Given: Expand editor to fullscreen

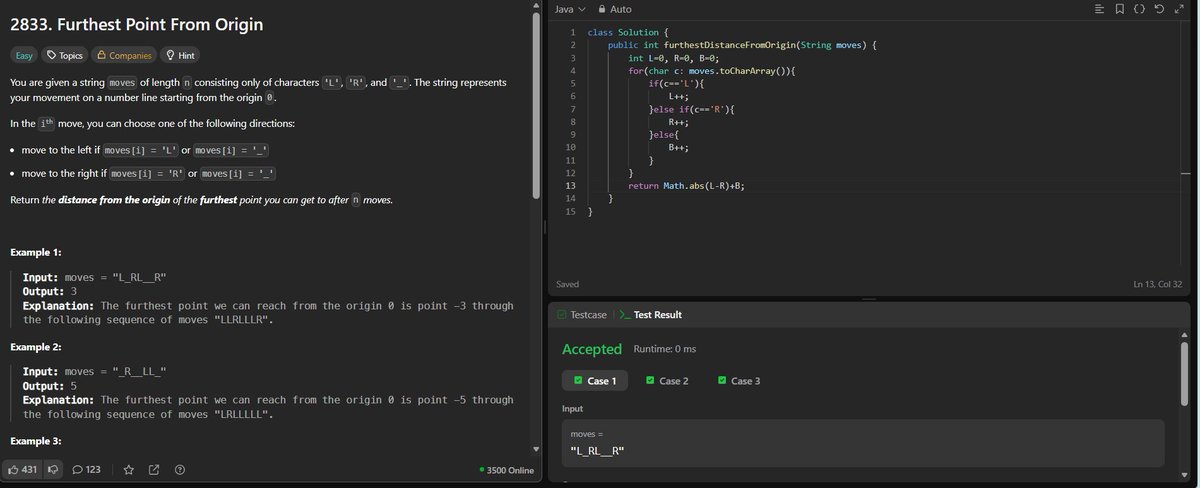Looking at the screenshot, I should point(1177,9).
